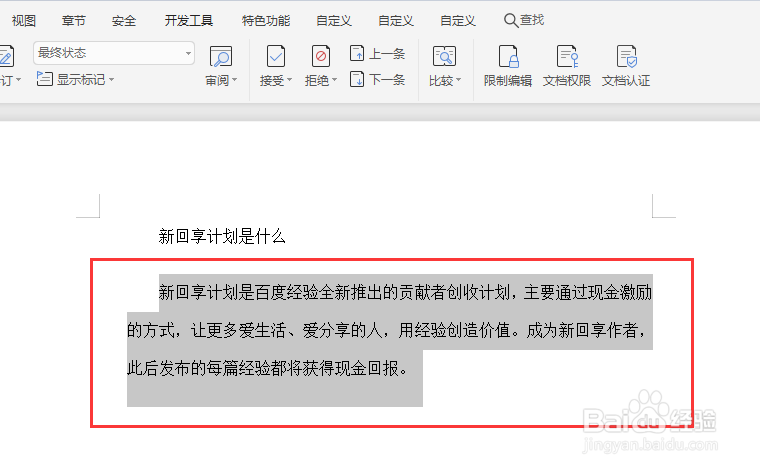
Task: Open the first 自定义 tab
Action: [x=333, y=20]
